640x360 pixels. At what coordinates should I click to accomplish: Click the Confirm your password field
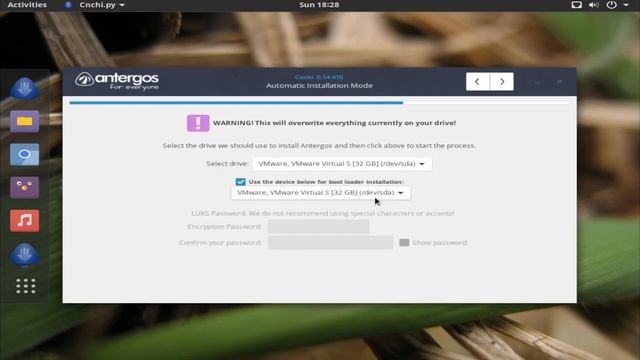coord(331,242)
